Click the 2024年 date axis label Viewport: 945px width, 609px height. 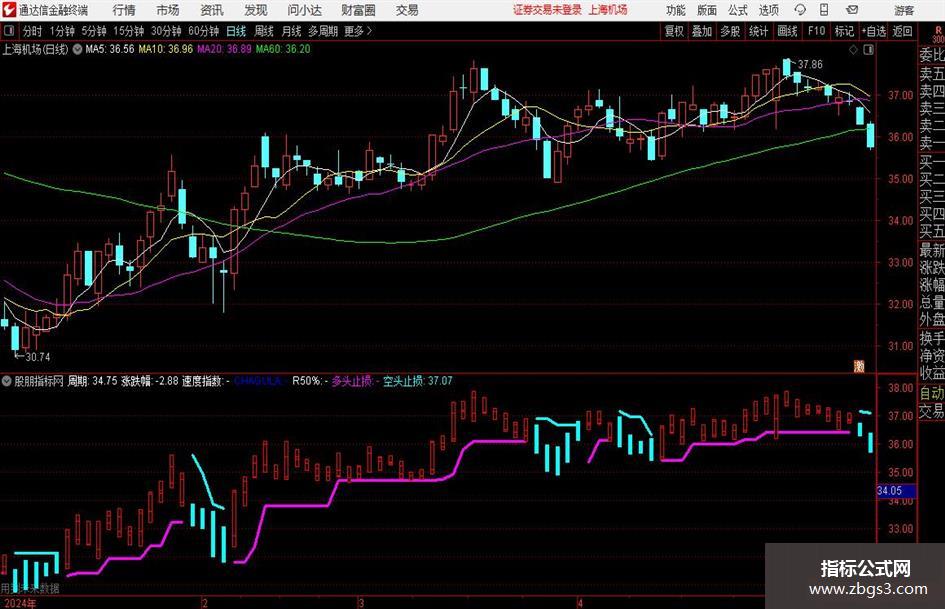click(x=20, y=603)
